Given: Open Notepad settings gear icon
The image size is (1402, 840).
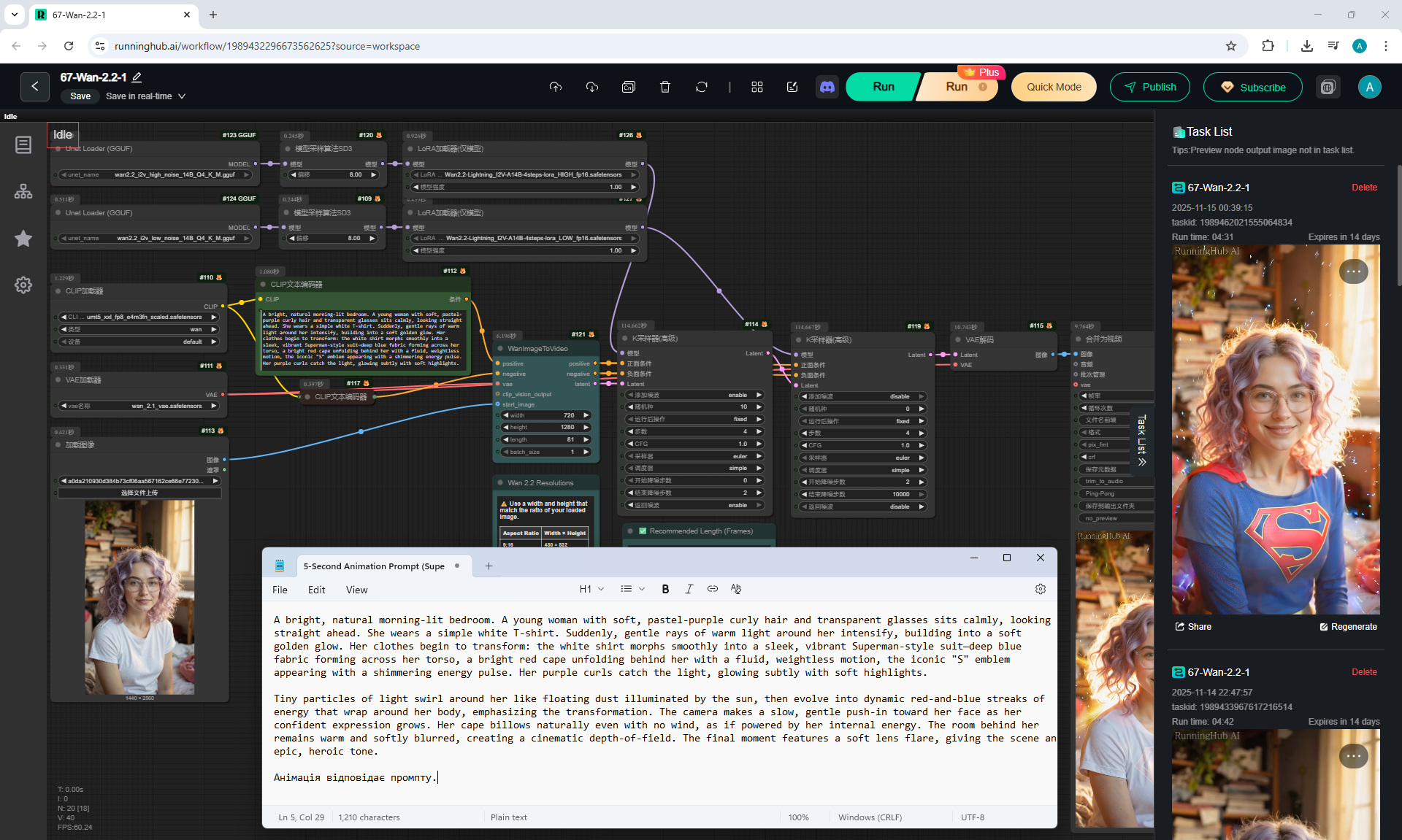Looking at the screenshot, I should [x=1040, y=589].
